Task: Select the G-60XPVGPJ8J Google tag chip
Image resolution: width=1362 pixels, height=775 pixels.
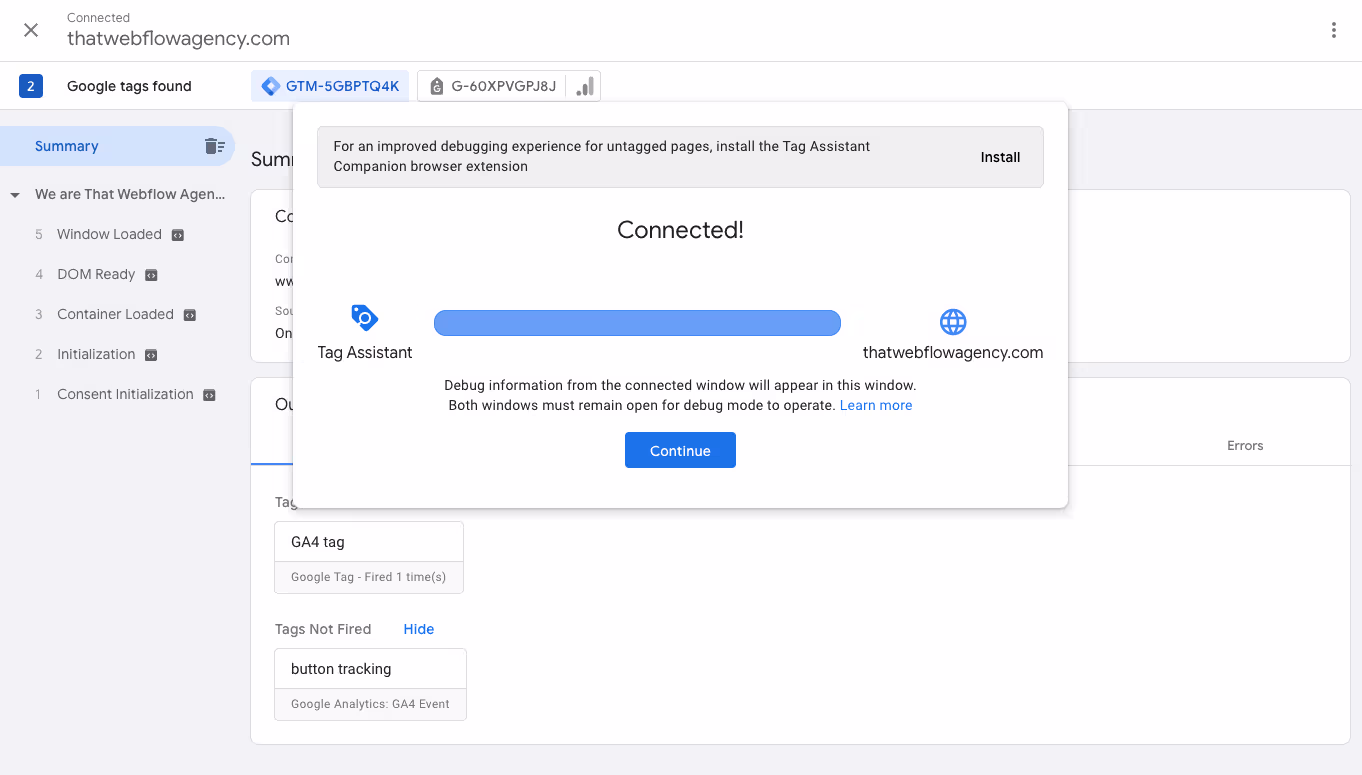Action: click(492, 86)
